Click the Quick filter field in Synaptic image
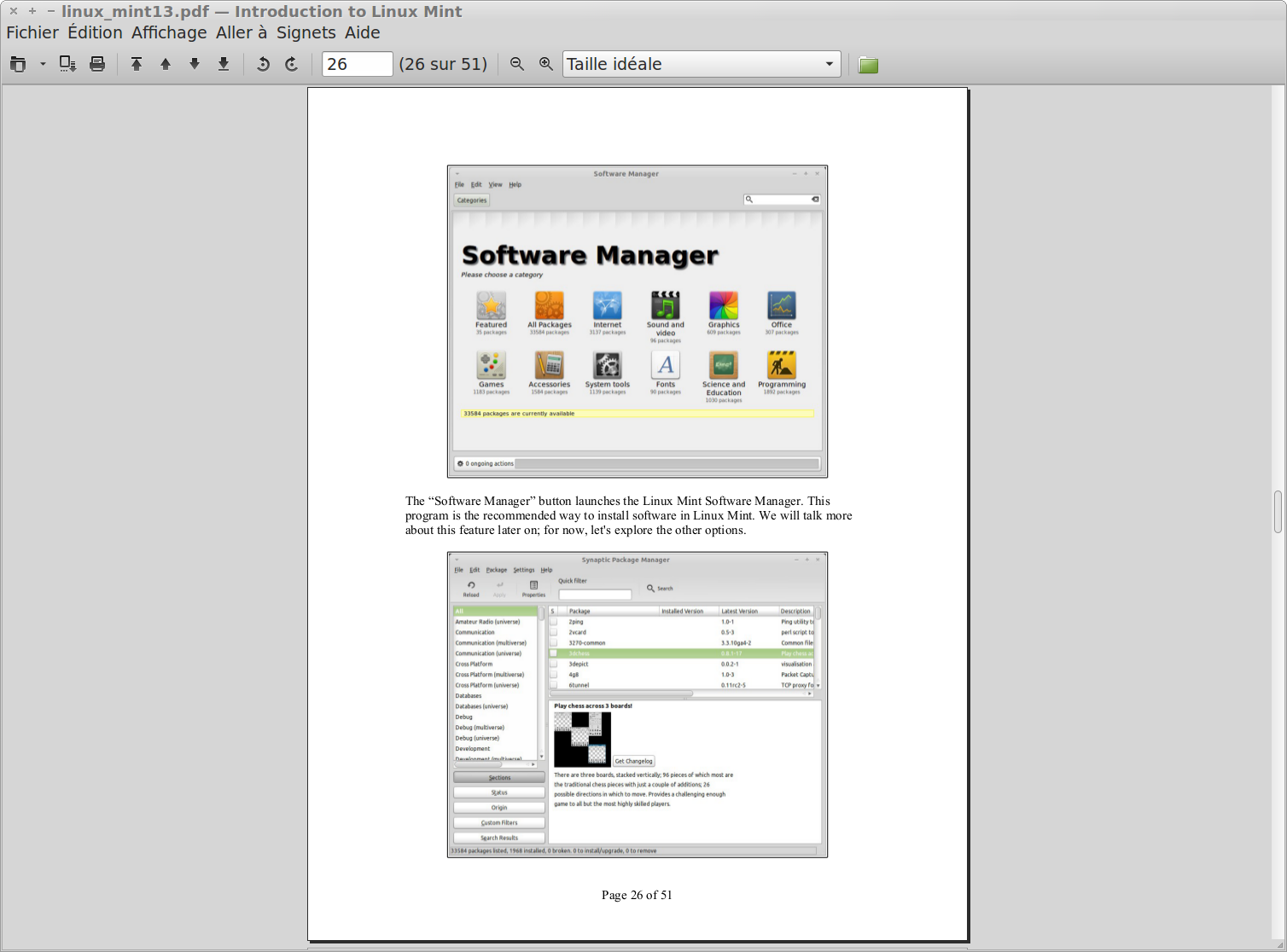The height and width of the screenshot is (952, 1287). [x=595, y=595]
